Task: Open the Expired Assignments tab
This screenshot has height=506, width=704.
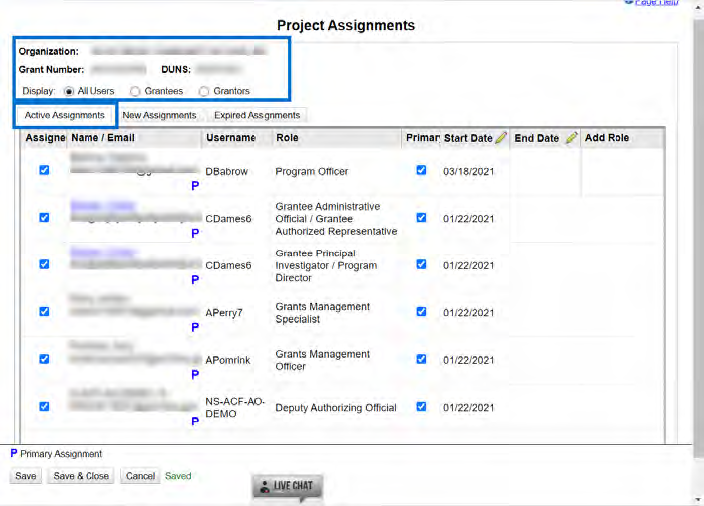Action: 256,115
